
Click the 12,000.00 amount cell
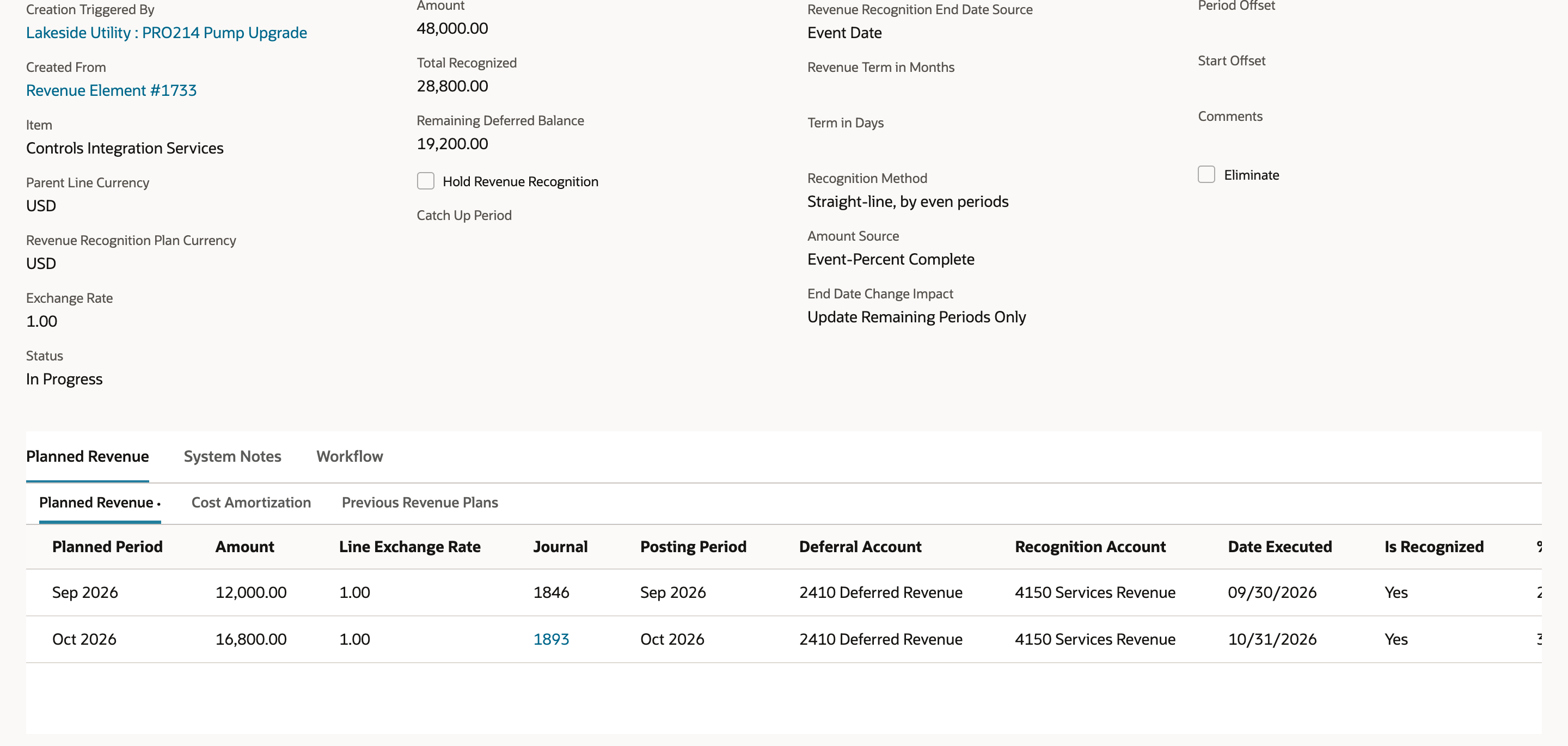(251, 592)
